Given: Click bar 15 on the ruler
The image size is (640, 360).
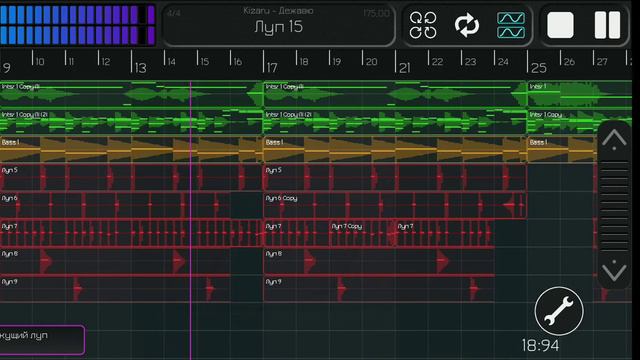Looking at the screenshot, I should [x=204, y=62].
